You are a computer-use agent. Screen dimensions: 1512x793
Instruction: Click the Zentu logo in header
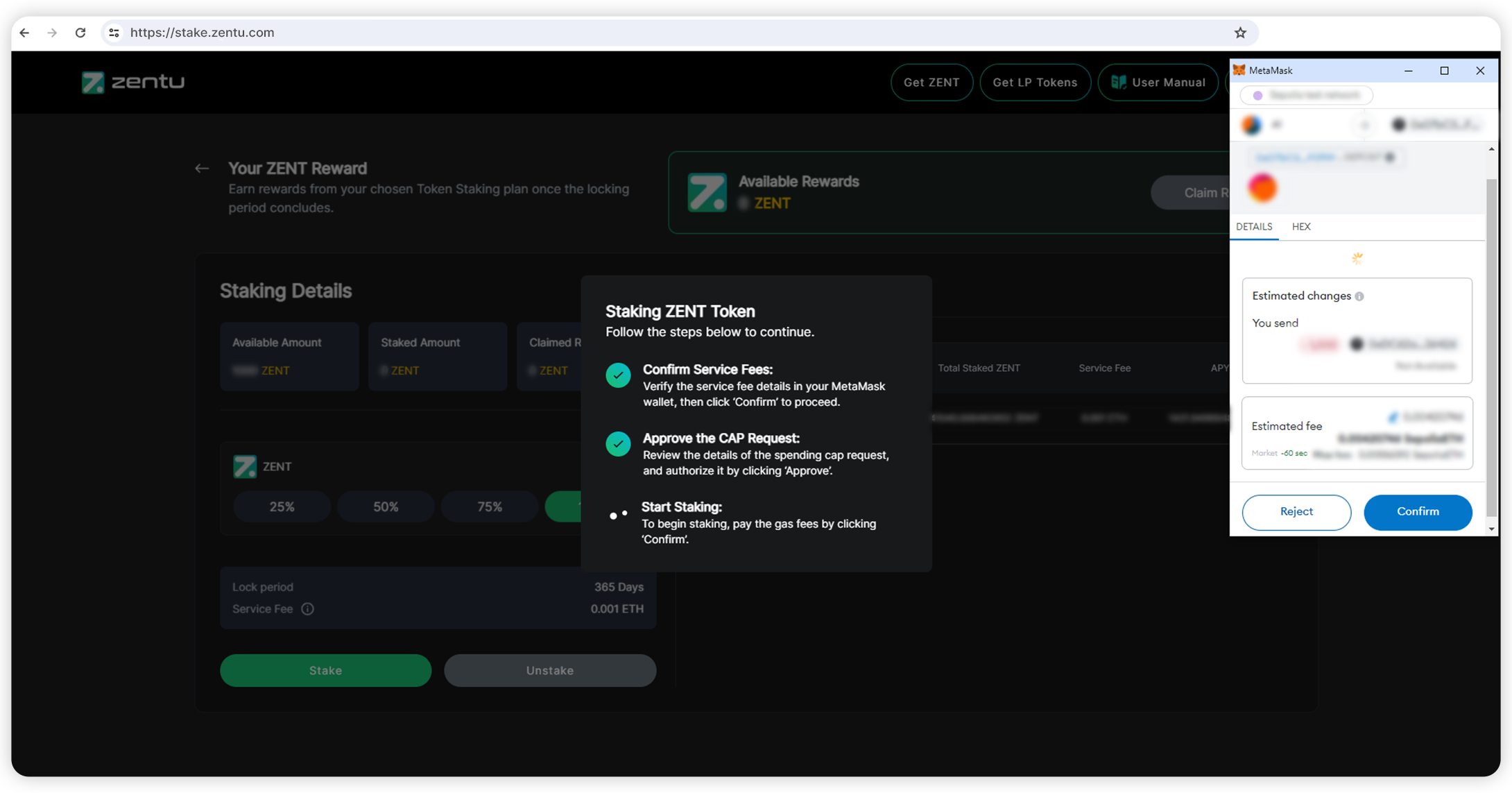133,82
